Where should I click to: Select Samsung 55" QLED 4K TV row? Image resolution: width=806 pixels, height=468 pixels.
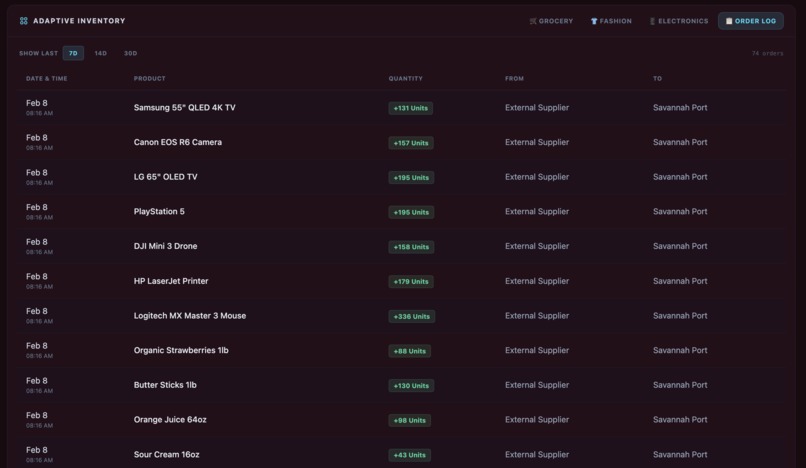401,107
